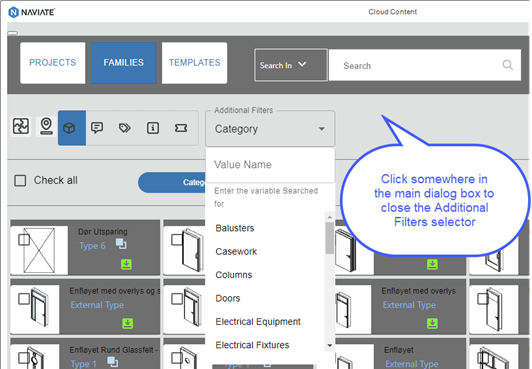532x369 pixels.
Task: Choose Doors from the category list
Action: pos(228,298)
